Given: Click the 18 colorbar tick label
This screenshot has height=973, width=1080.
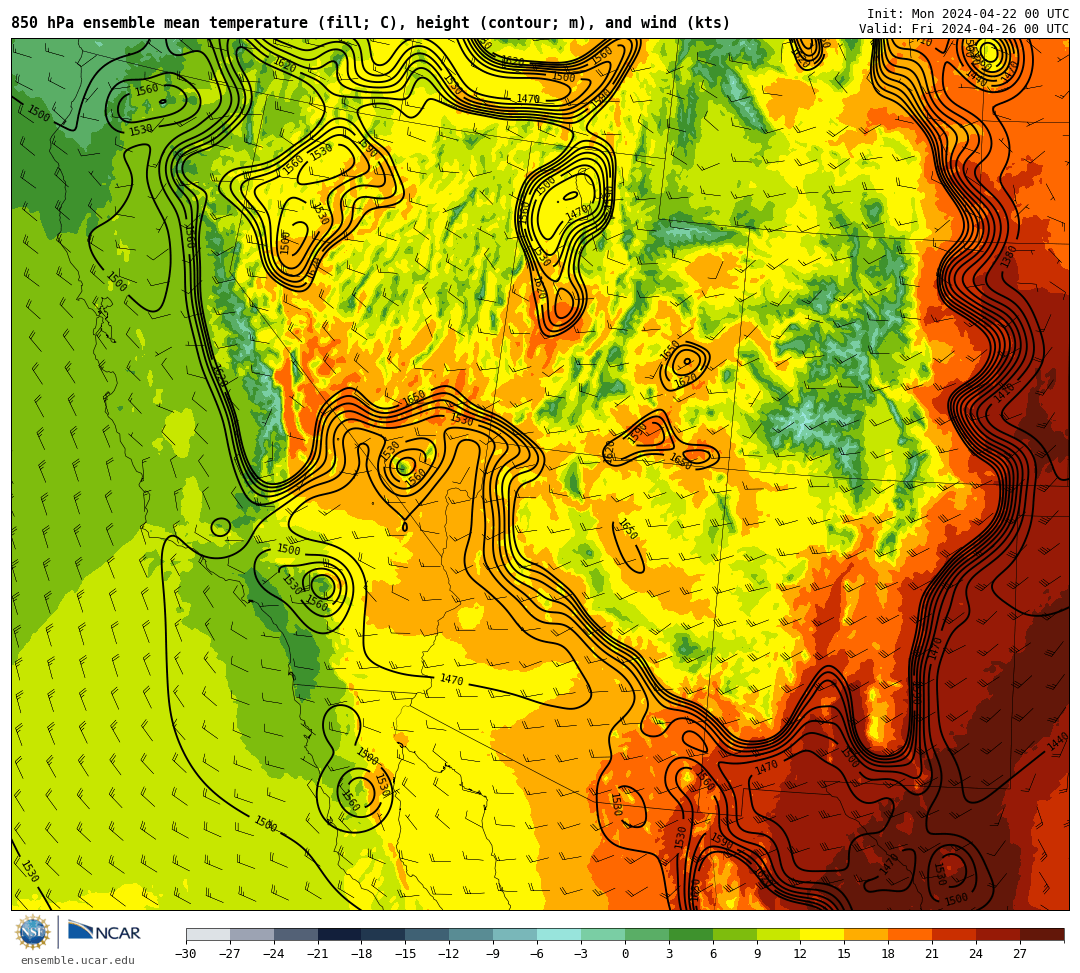Looking at the screenshot, I should [x=889, y=954].
